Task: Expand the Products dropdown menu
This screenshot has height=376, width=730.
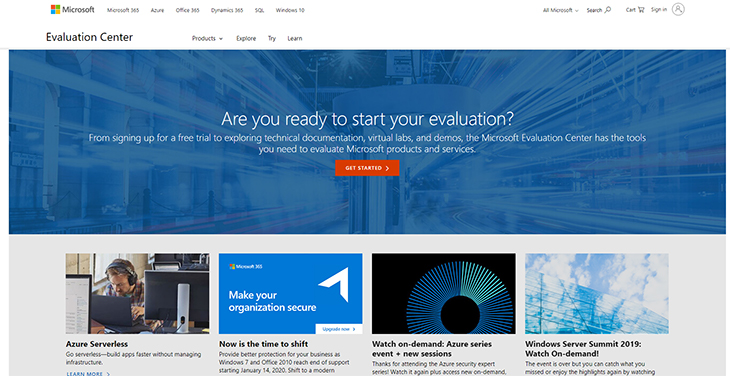Action: point(207,39)
